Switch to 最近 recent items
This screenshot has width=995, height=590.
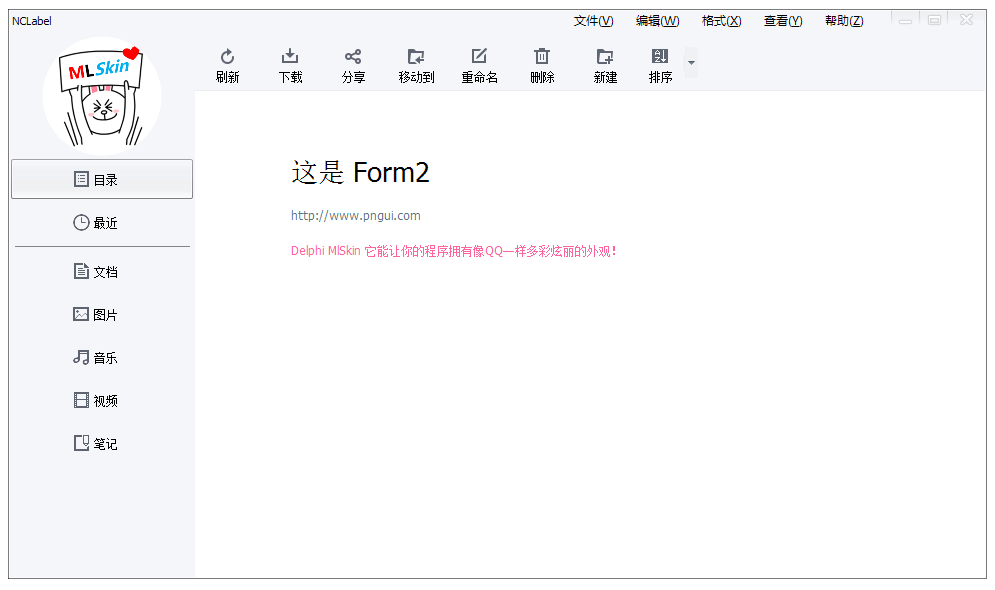102,223
